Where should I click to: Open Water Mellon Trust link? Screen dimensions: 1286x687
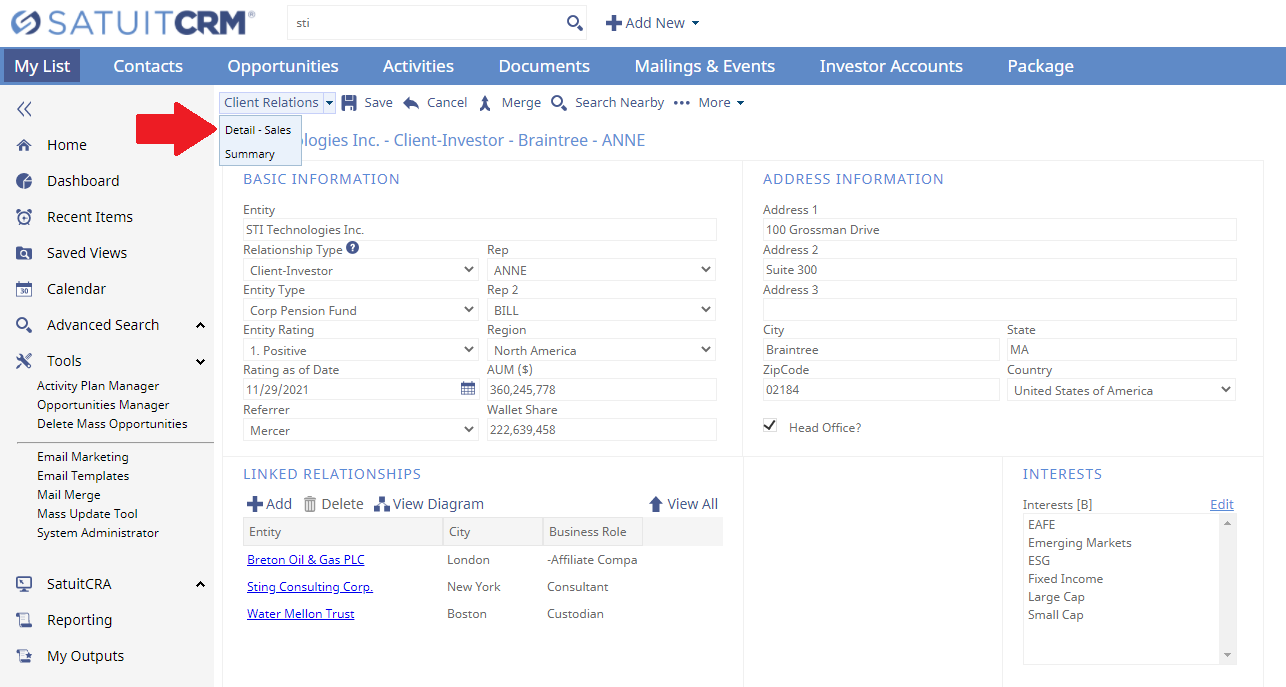click(301, 614)
